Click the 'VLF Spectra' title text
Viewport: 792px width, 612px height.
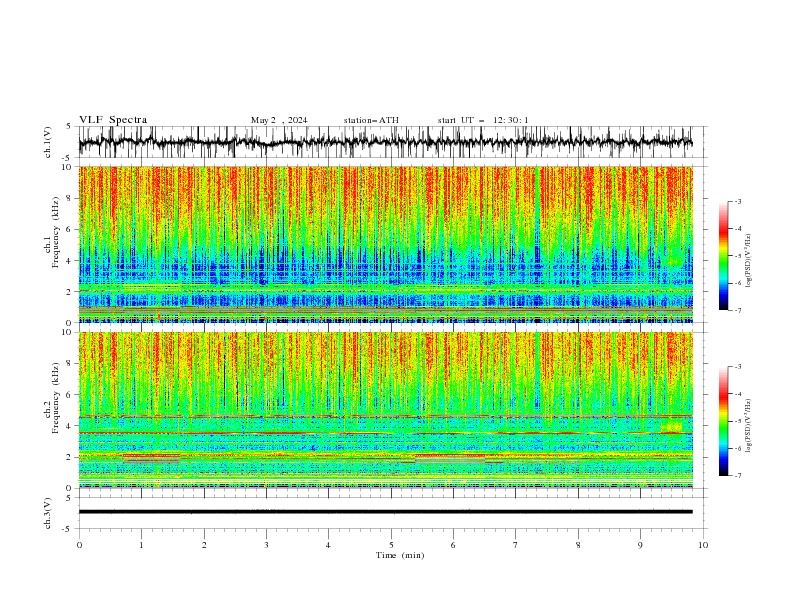[113, 120]
